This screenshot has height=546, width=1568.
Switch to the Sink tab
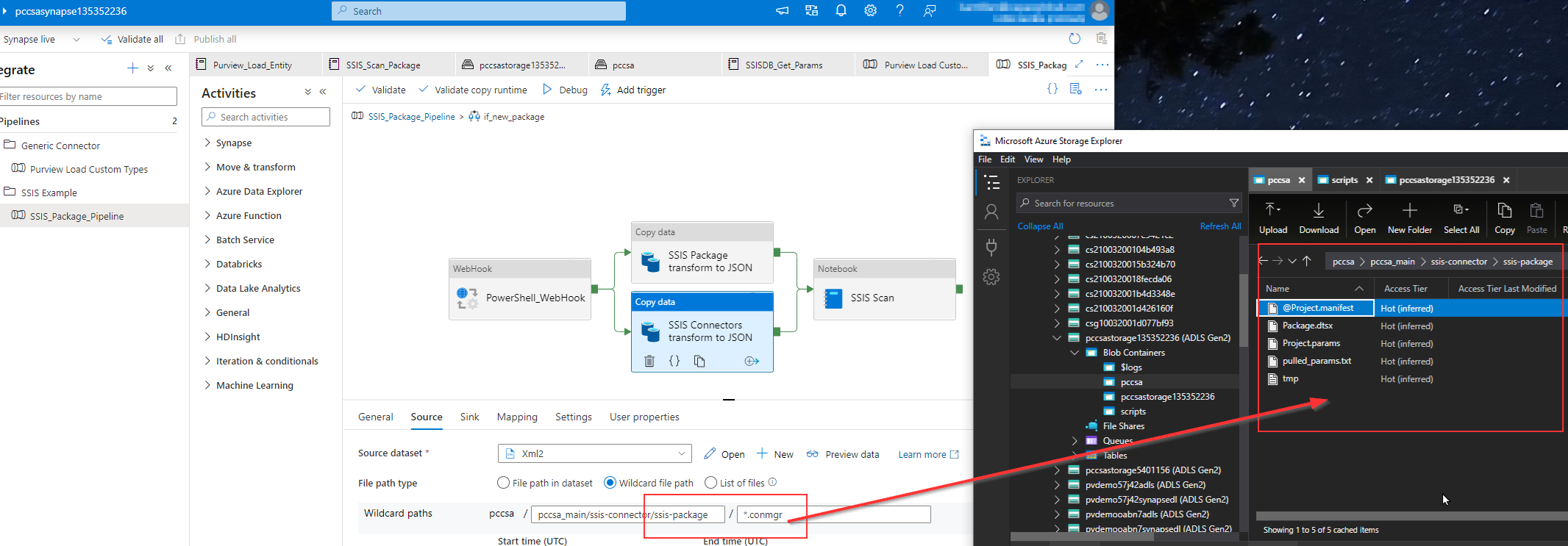(469, 417)
